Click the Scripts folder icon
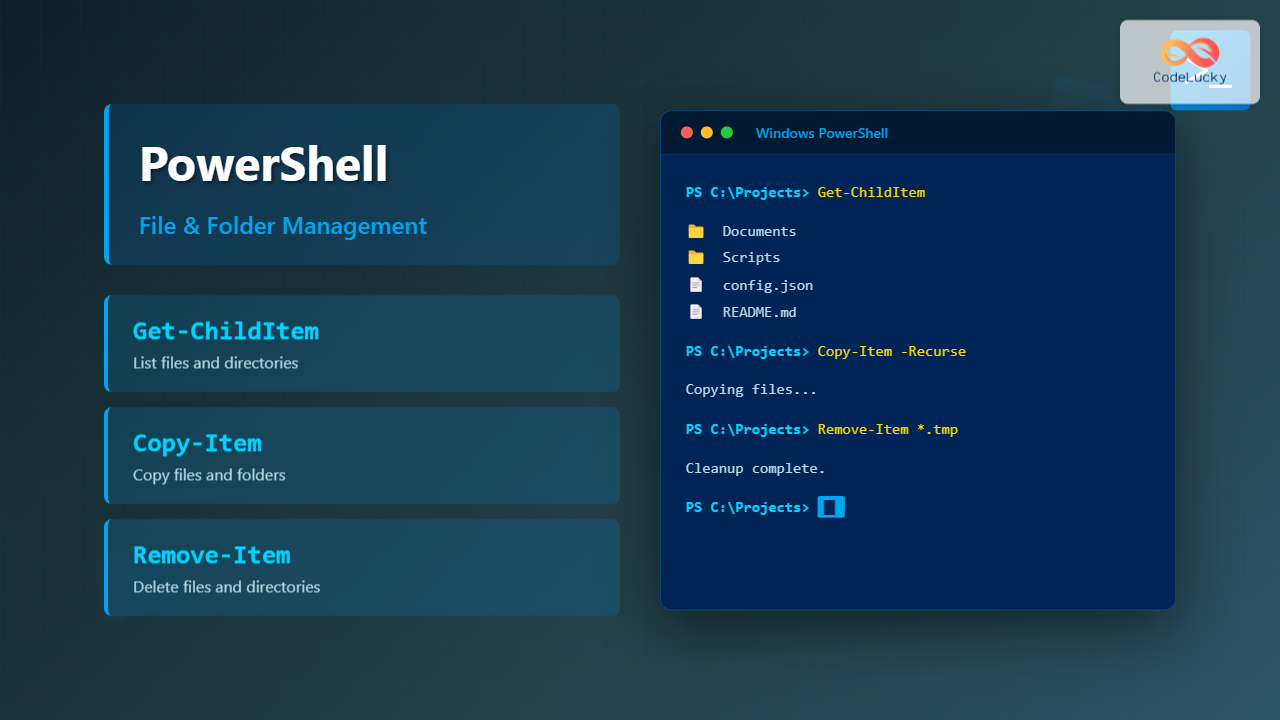 tap(696, 258)
